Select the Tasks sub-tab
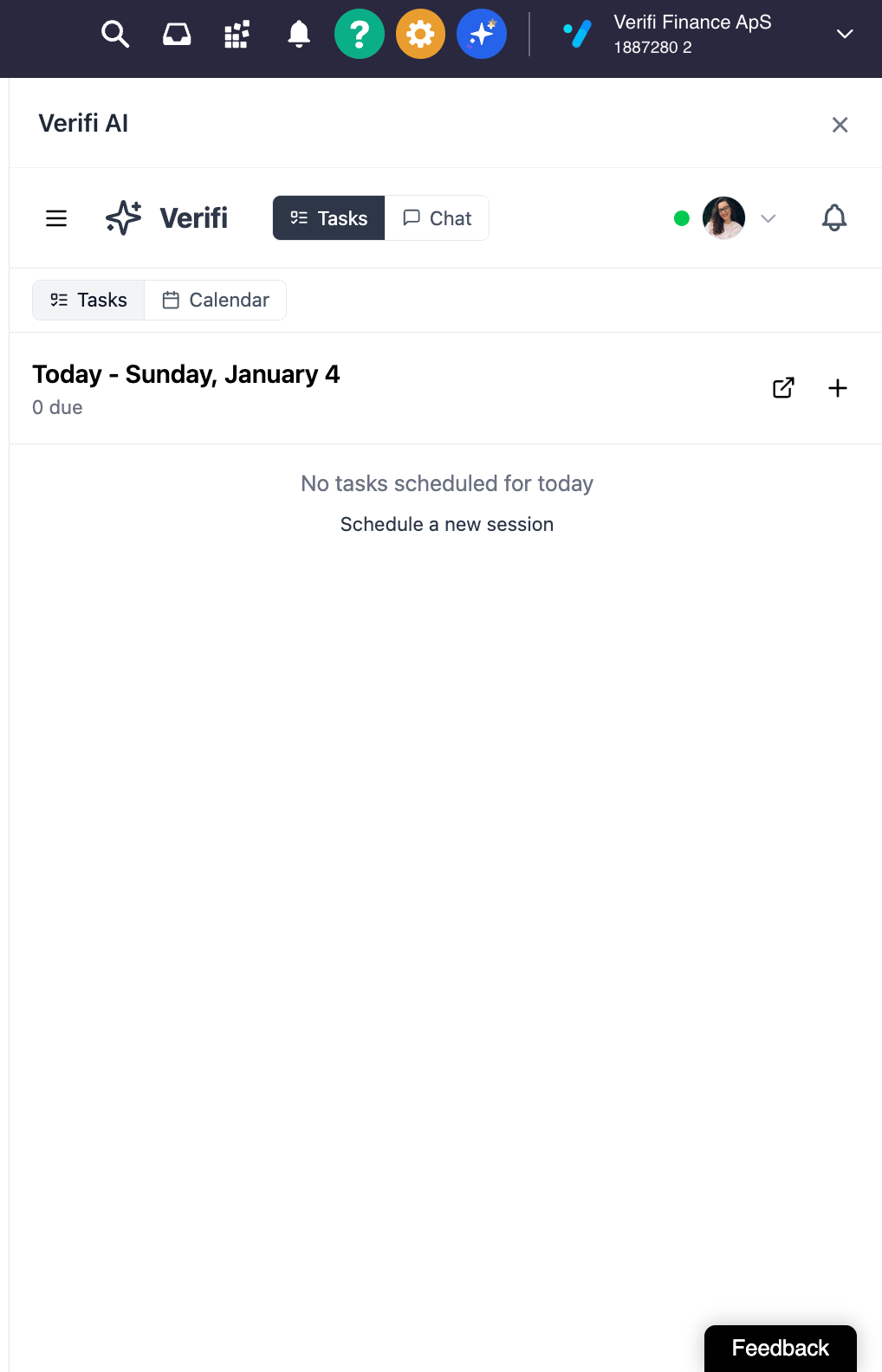Image resolution: width=882 pixels, height=1372 pixels. 88,301
